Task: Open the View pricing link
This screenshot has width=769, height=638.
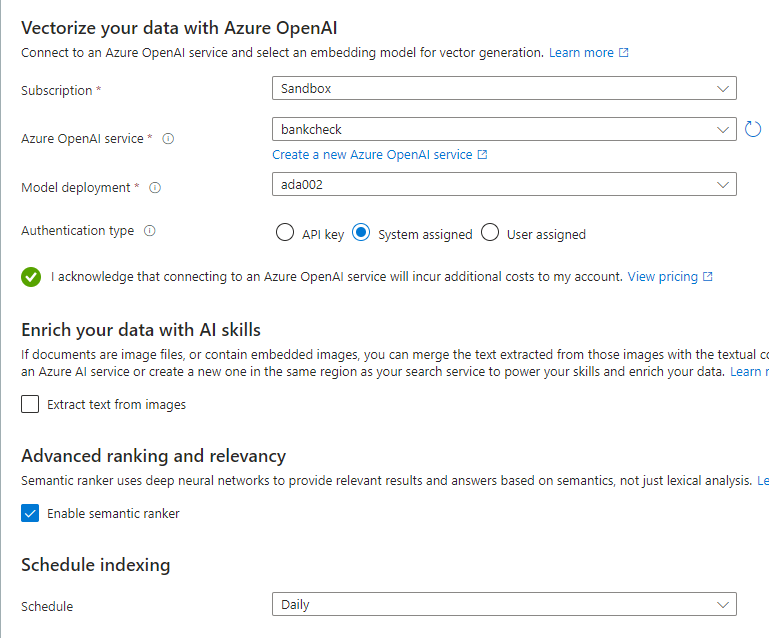Action: pos(663,277)
